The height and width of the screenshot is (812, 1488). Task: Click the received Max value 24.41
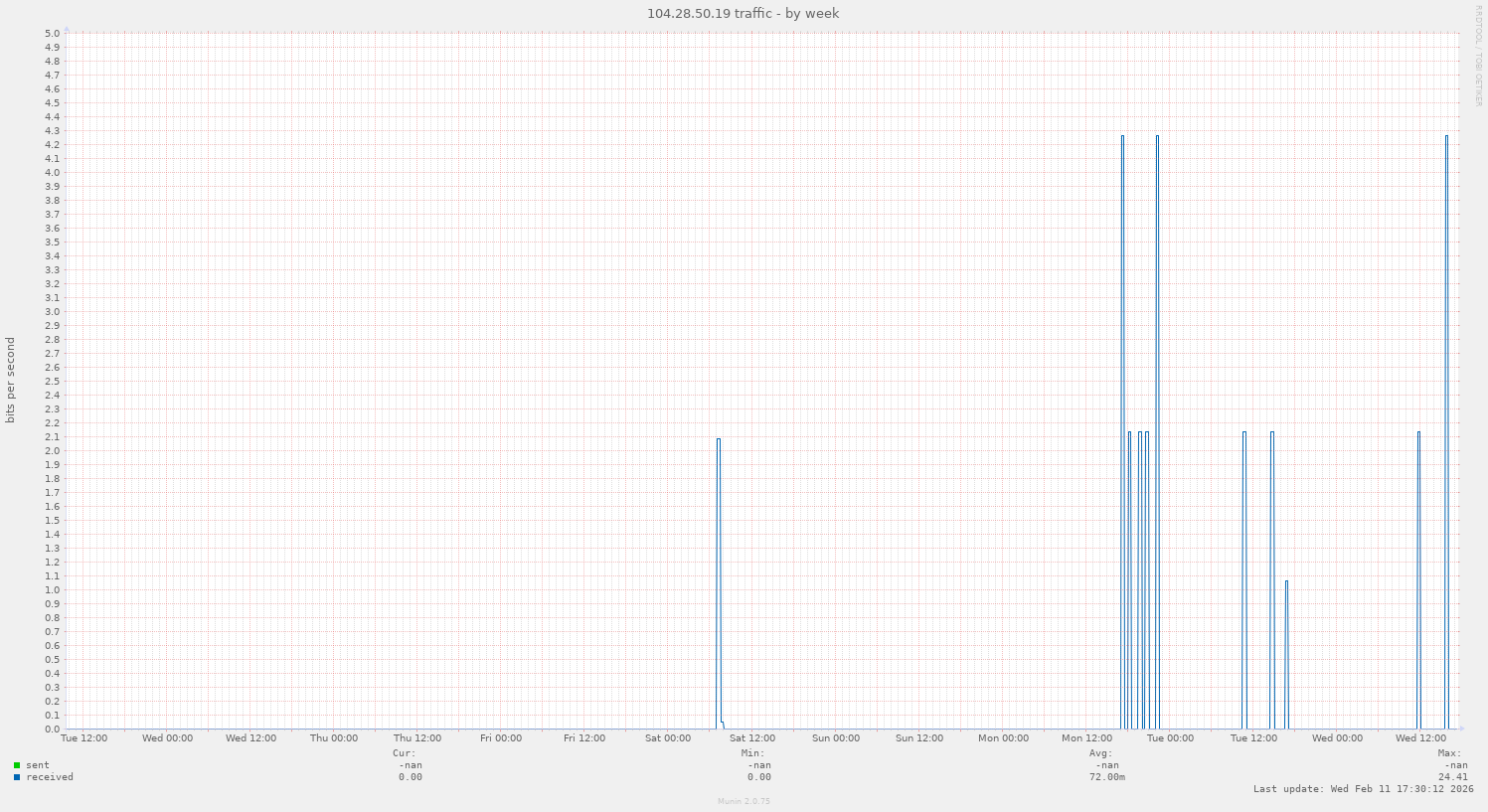[x=1452, y=777]
